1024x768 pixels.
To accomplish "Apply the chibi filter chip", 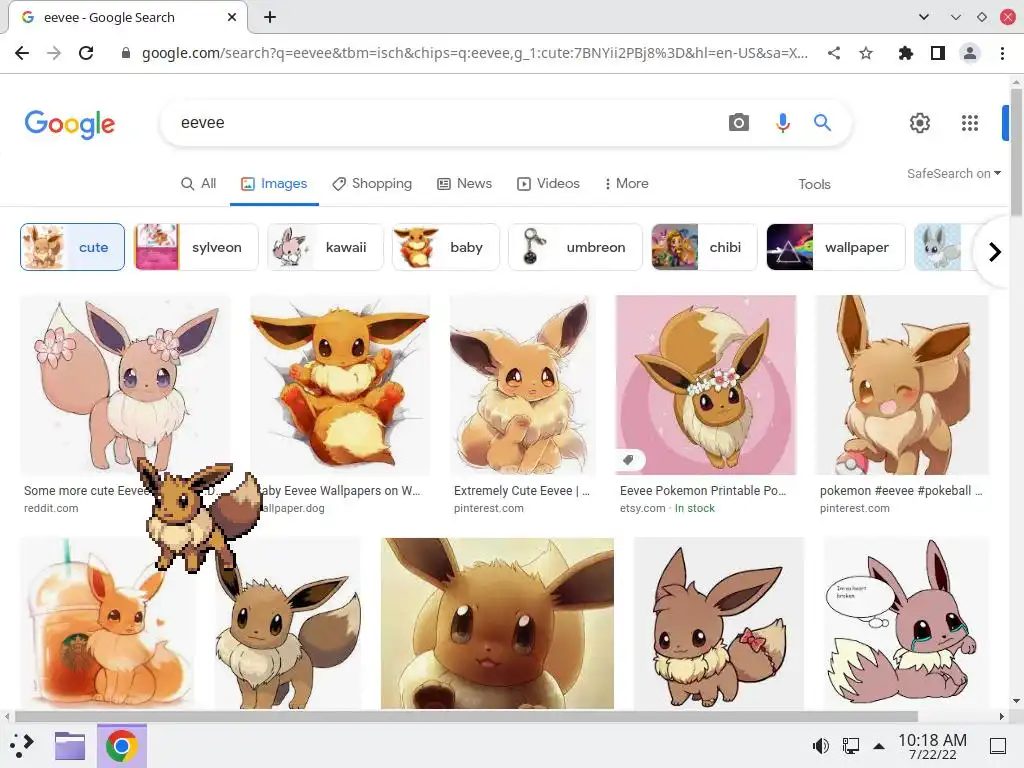I will click(x=705, y=247).
